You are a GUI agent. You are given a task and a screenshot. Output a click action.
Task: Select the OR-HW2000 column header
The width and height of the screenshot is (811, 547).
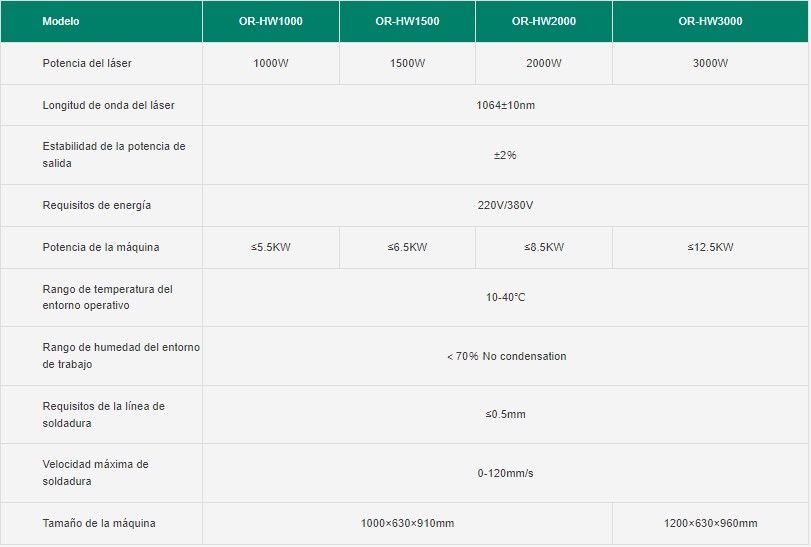click(544, 21)
